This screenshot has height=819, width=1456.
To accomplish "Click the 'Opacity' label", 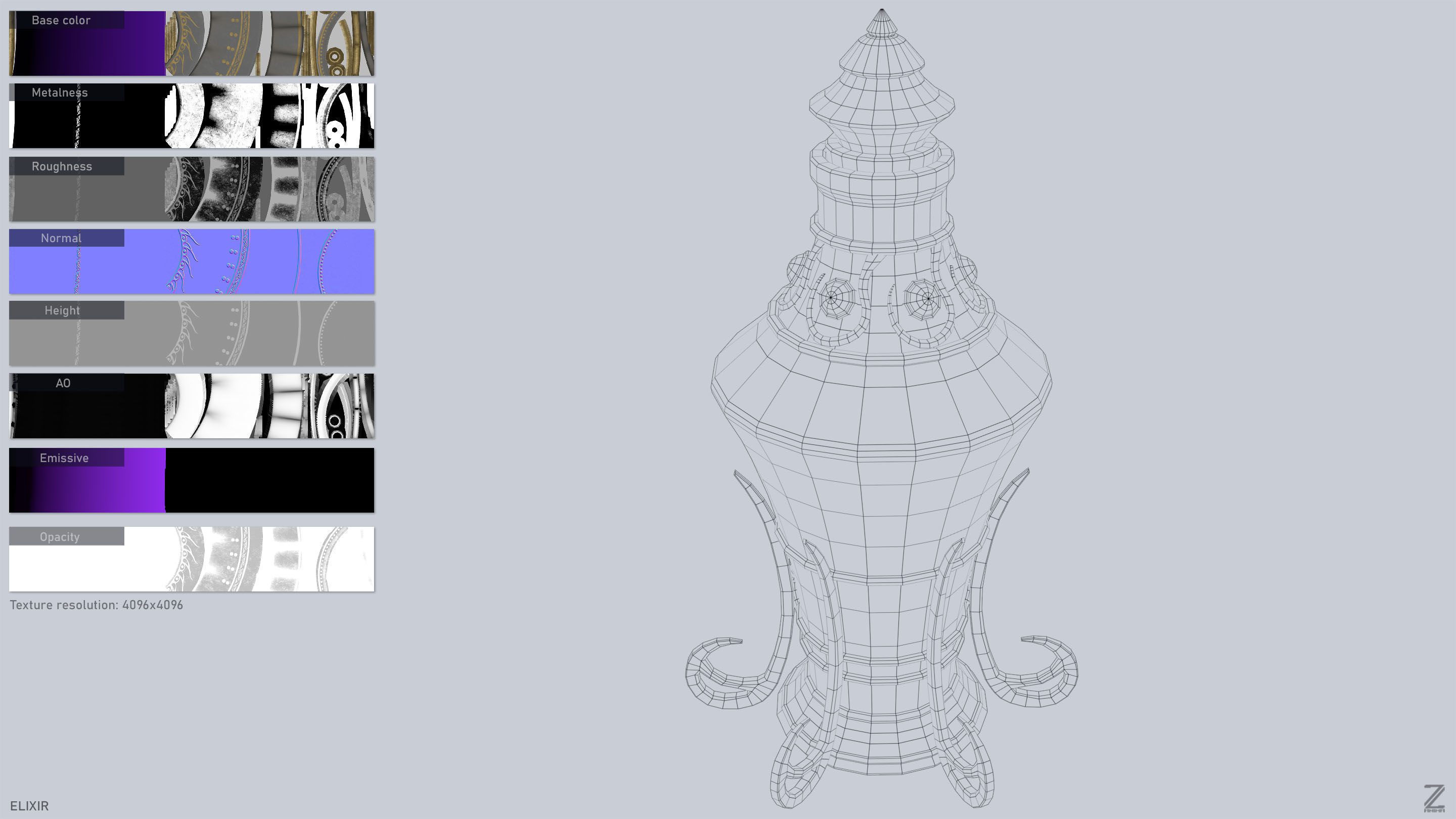I will (x=59, y=537).
